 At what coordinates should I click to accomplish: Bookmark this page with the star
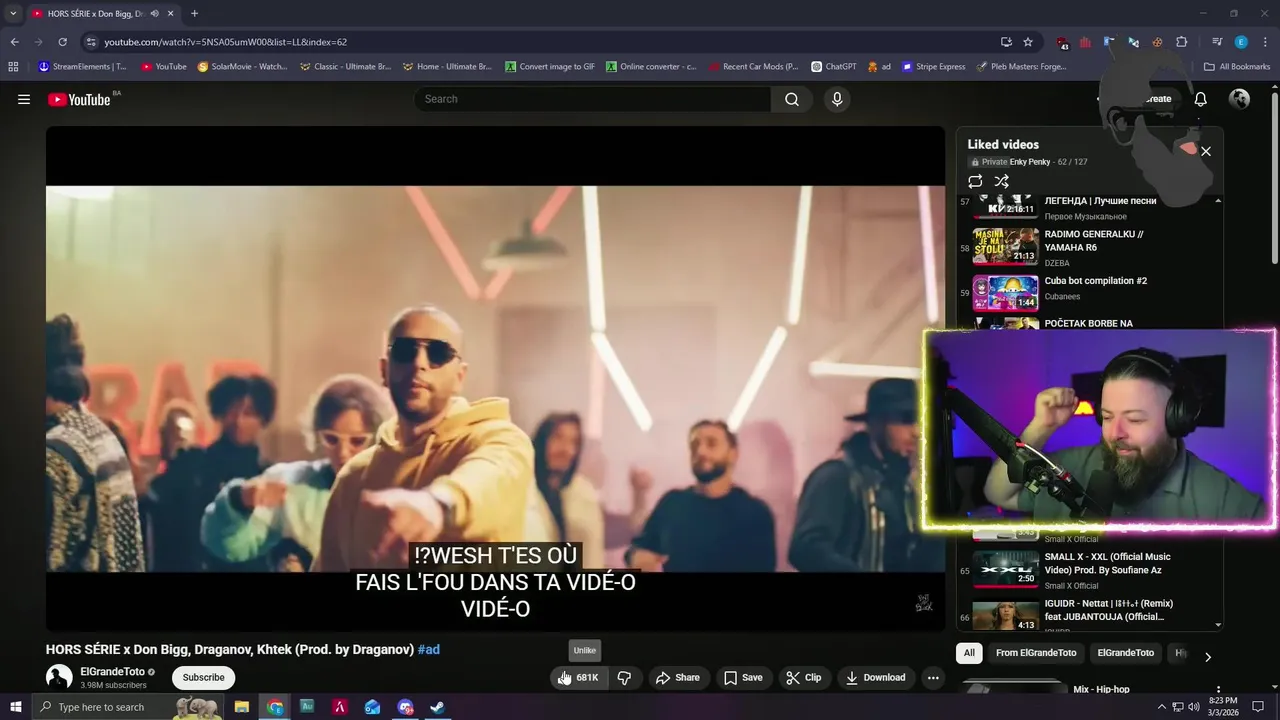pyautogui.click(x=1028, y=42)
